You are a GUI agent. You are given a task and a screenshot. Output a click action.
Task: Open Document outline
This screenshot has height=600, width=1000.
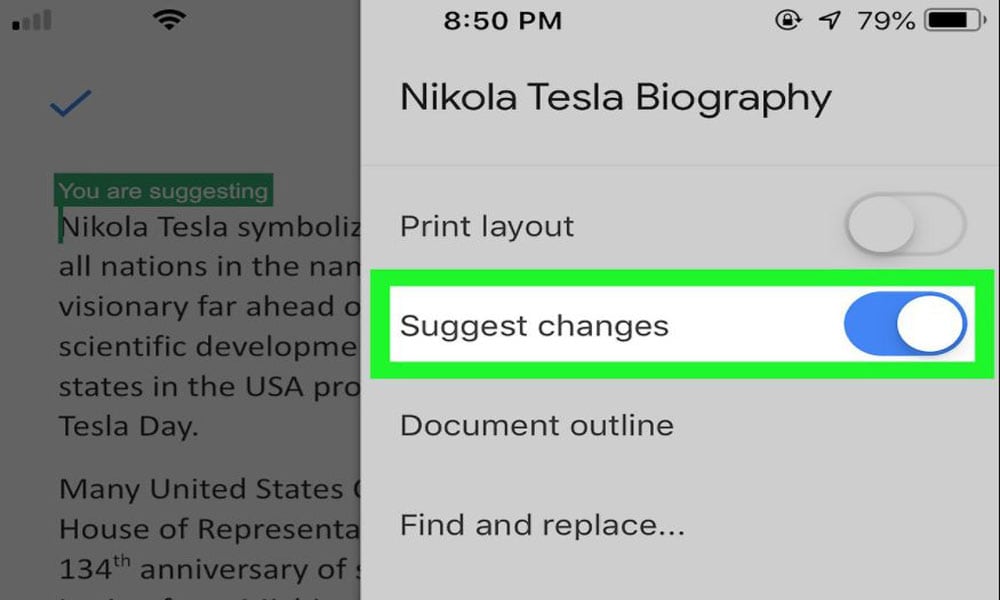click(536, 425)
